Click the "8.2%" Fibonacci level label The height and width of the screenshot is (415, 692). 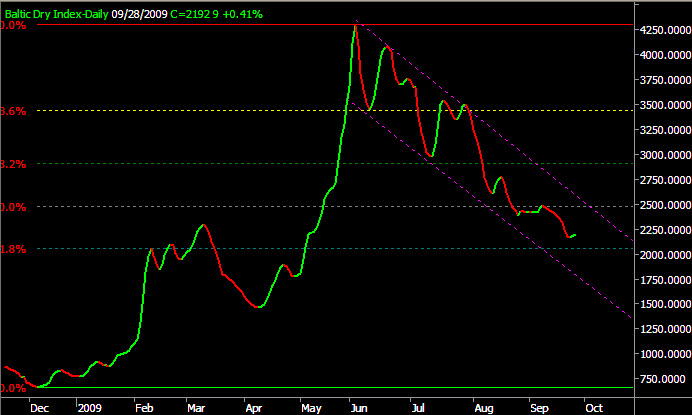13,164
